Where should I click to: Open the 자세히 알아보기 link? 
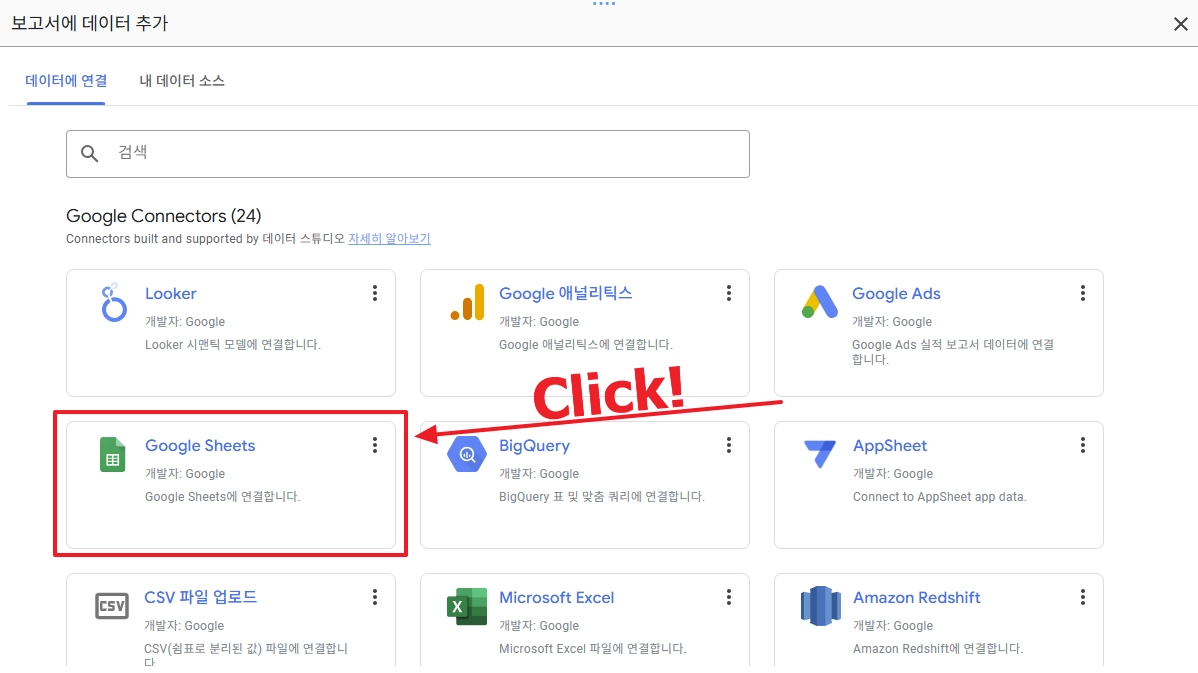pyautogui.click(x=389, y=238)
